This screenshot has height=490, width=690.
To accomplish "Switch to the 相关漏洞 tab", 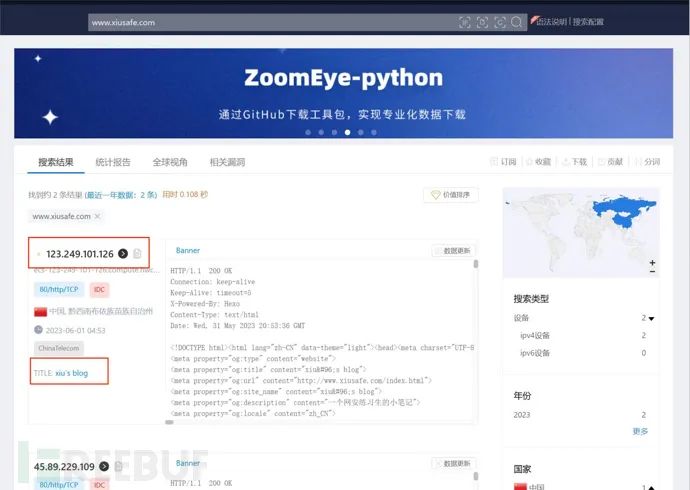I will point(227,161).
